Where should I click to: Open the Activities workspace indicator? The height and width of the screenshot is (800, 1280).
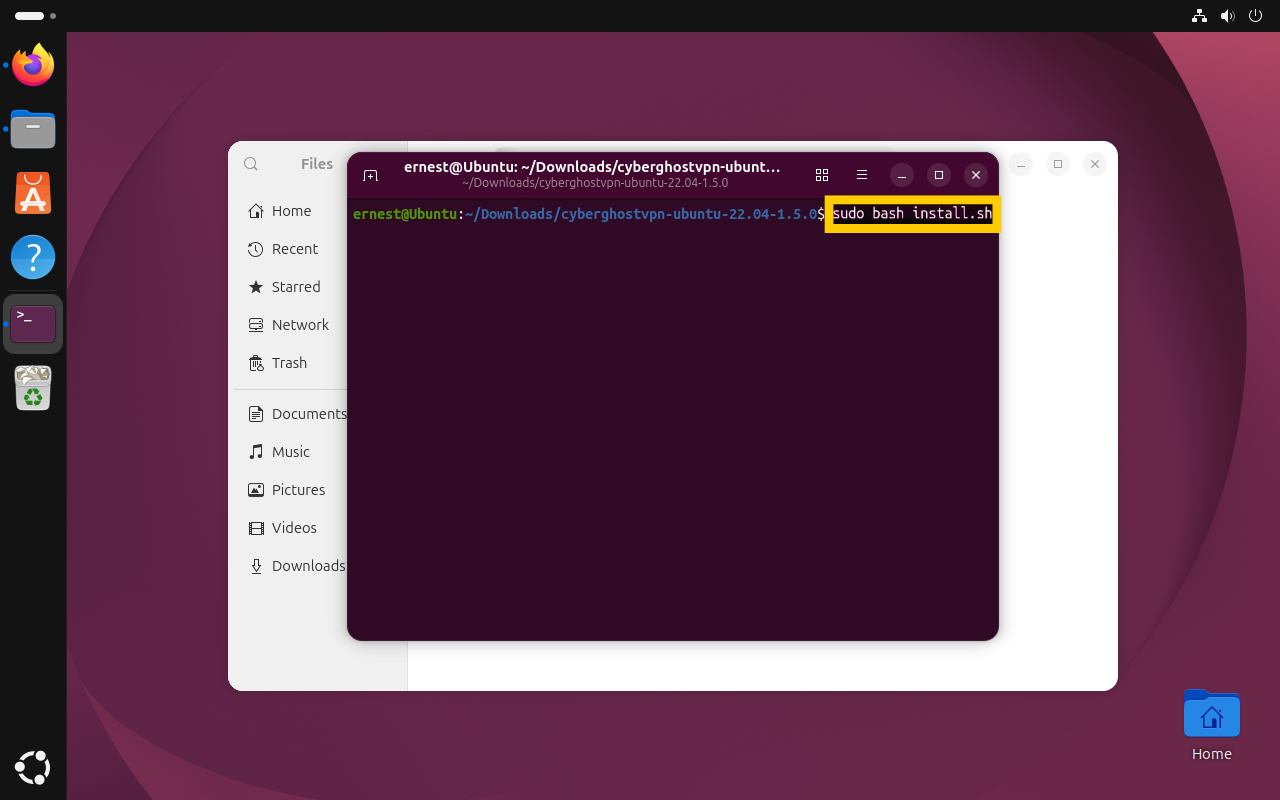[35, 16]
